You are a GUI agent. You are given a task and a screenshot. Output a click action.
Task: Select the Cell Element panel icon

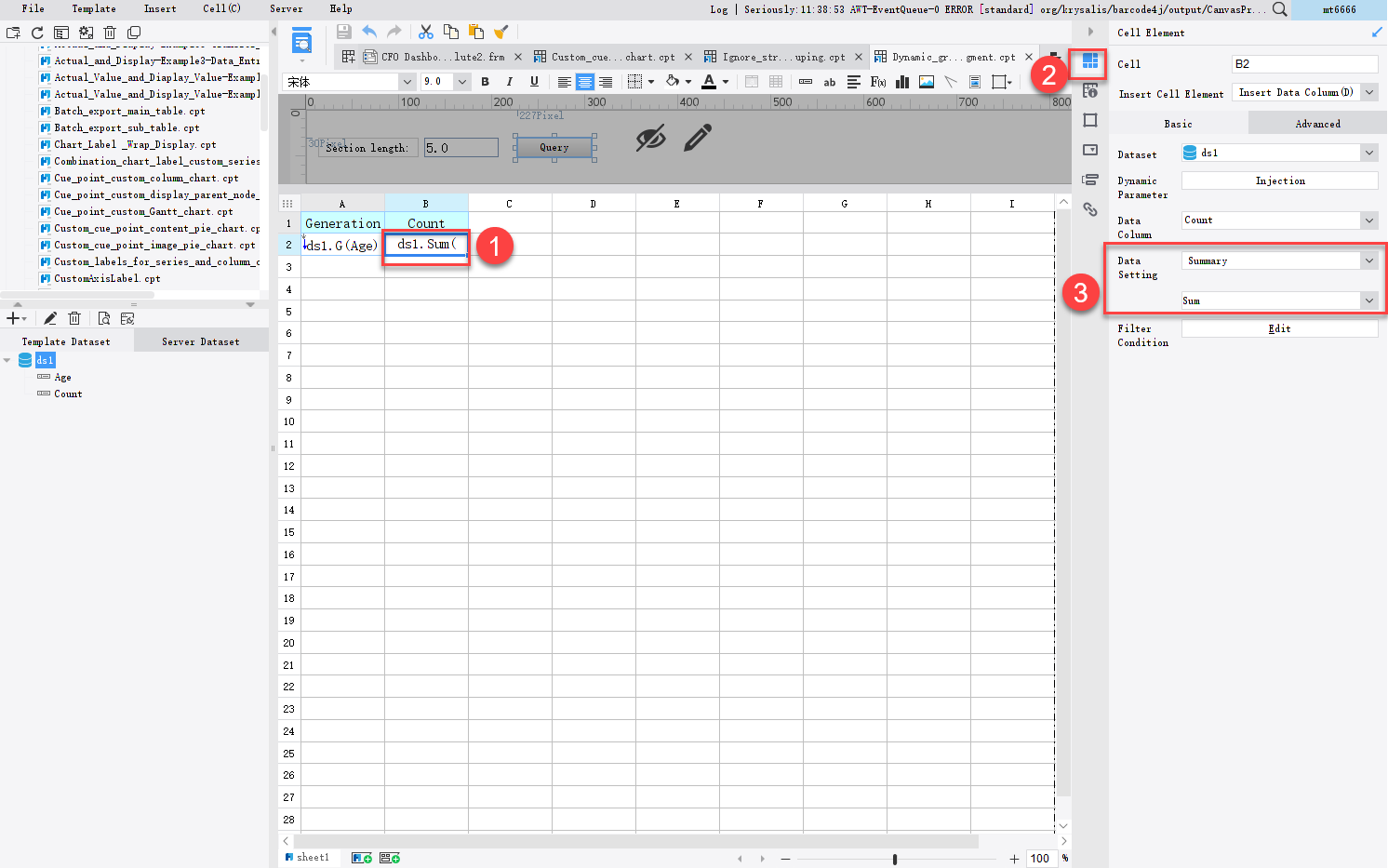point(1089,63)
